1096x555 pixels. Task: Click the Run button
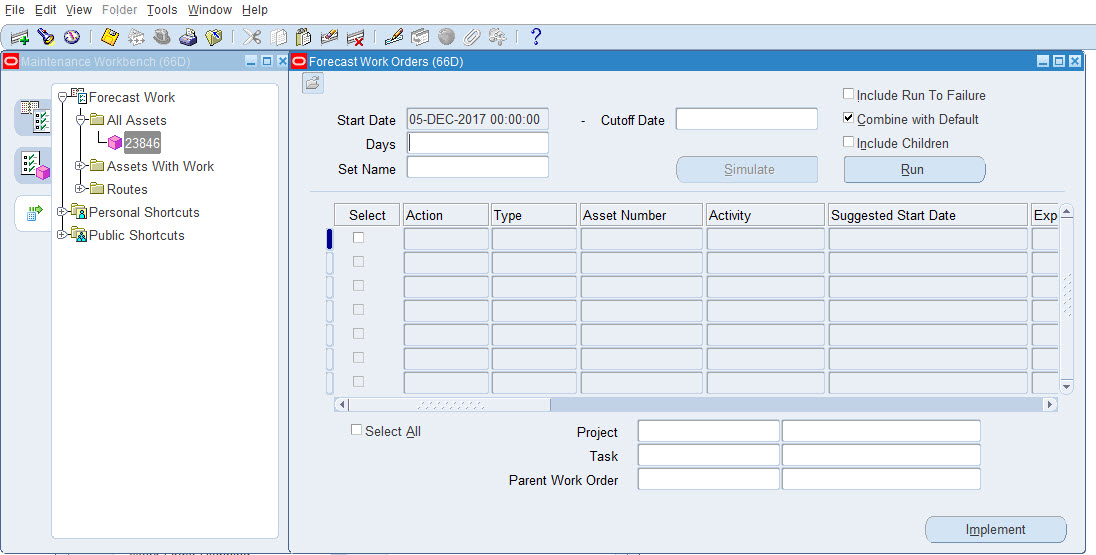point(914,169)
